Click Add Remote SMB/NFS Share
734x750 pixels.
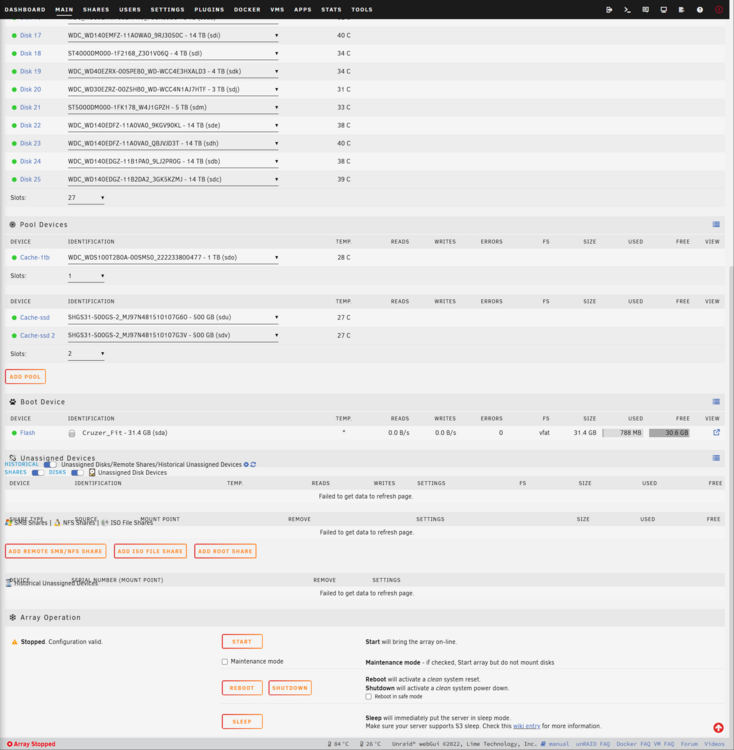pyautogui.click(x=55, y=551)
